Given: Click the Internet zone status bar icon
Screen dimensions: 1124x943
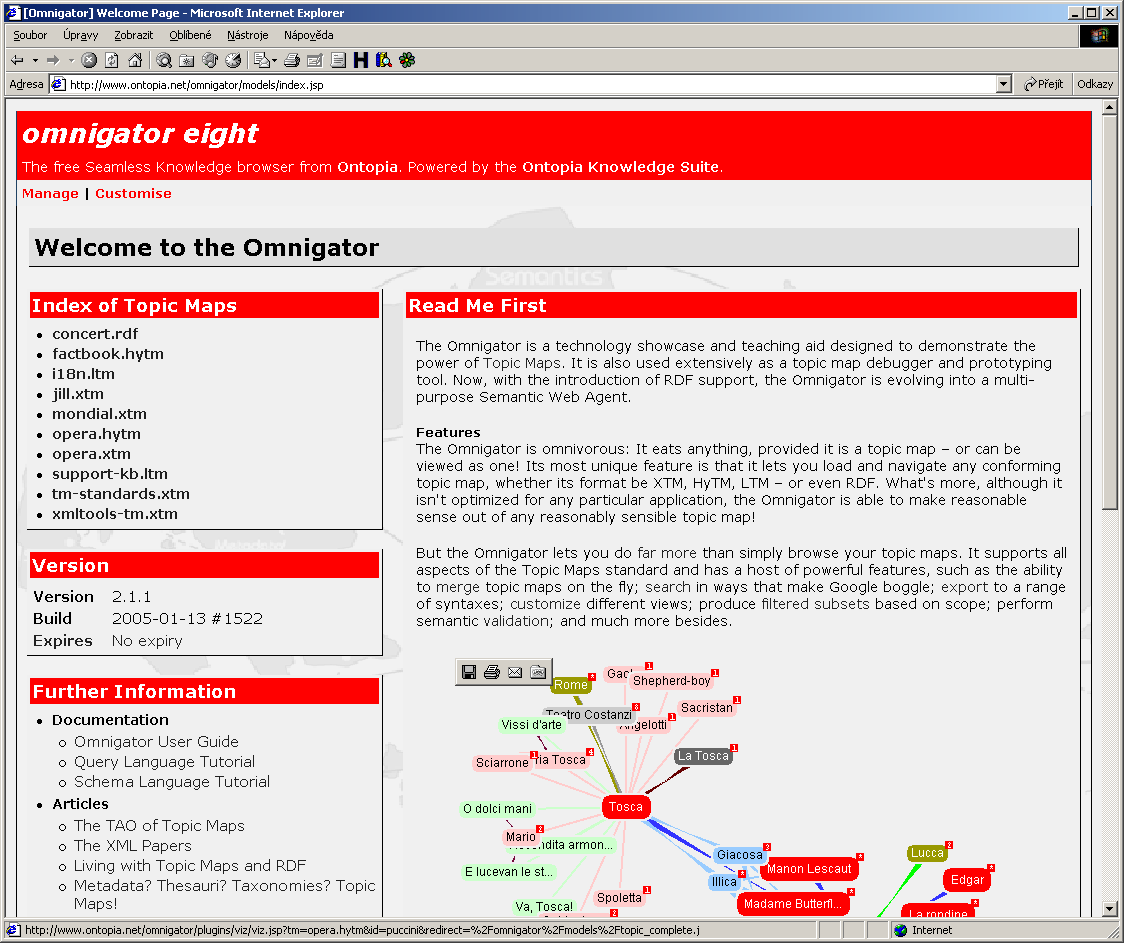Looking at the screenshot, I should 901,930.
